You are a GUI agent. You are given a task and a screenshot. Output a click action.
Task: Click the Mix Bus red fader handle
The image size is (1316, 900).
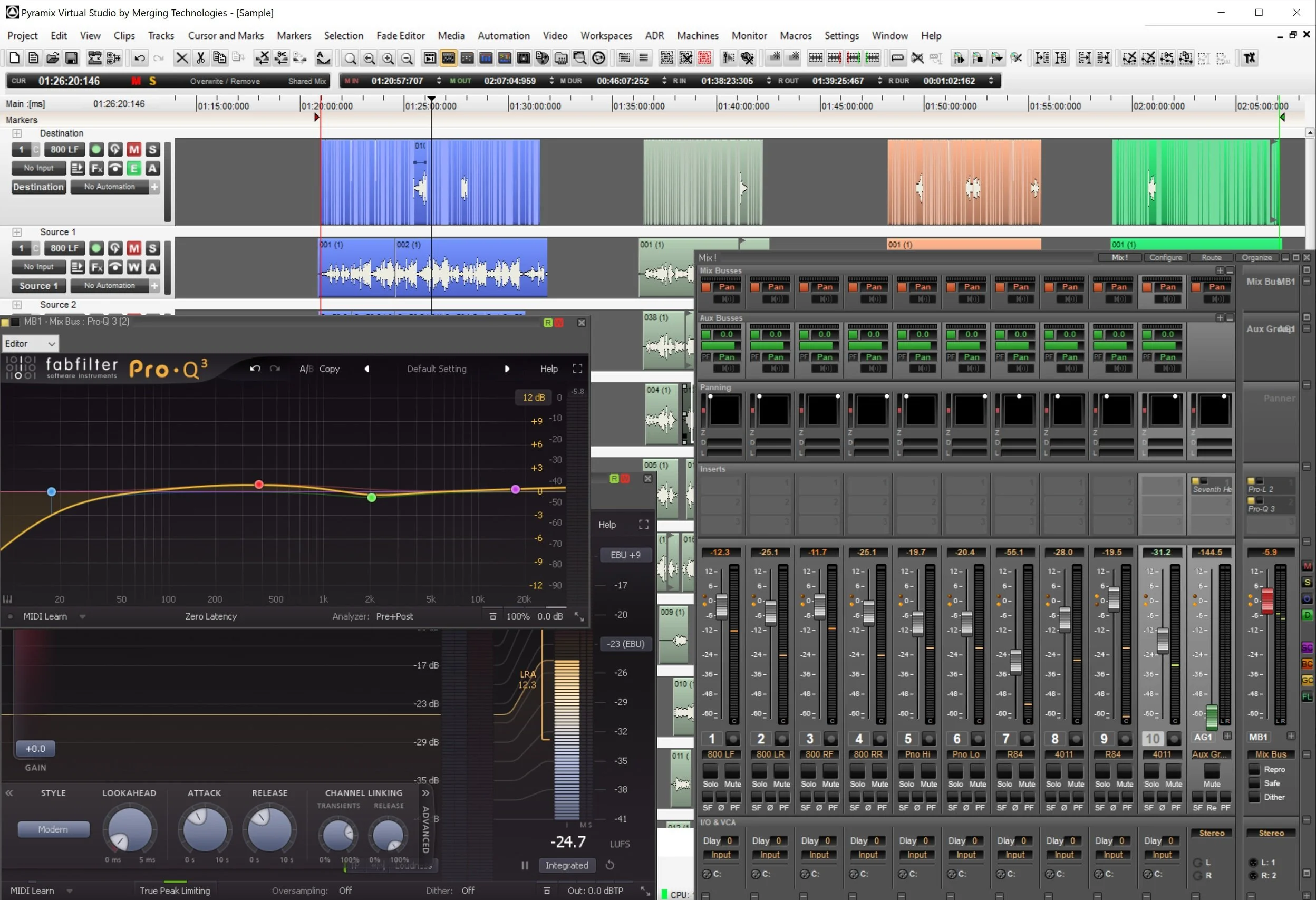1267,601
